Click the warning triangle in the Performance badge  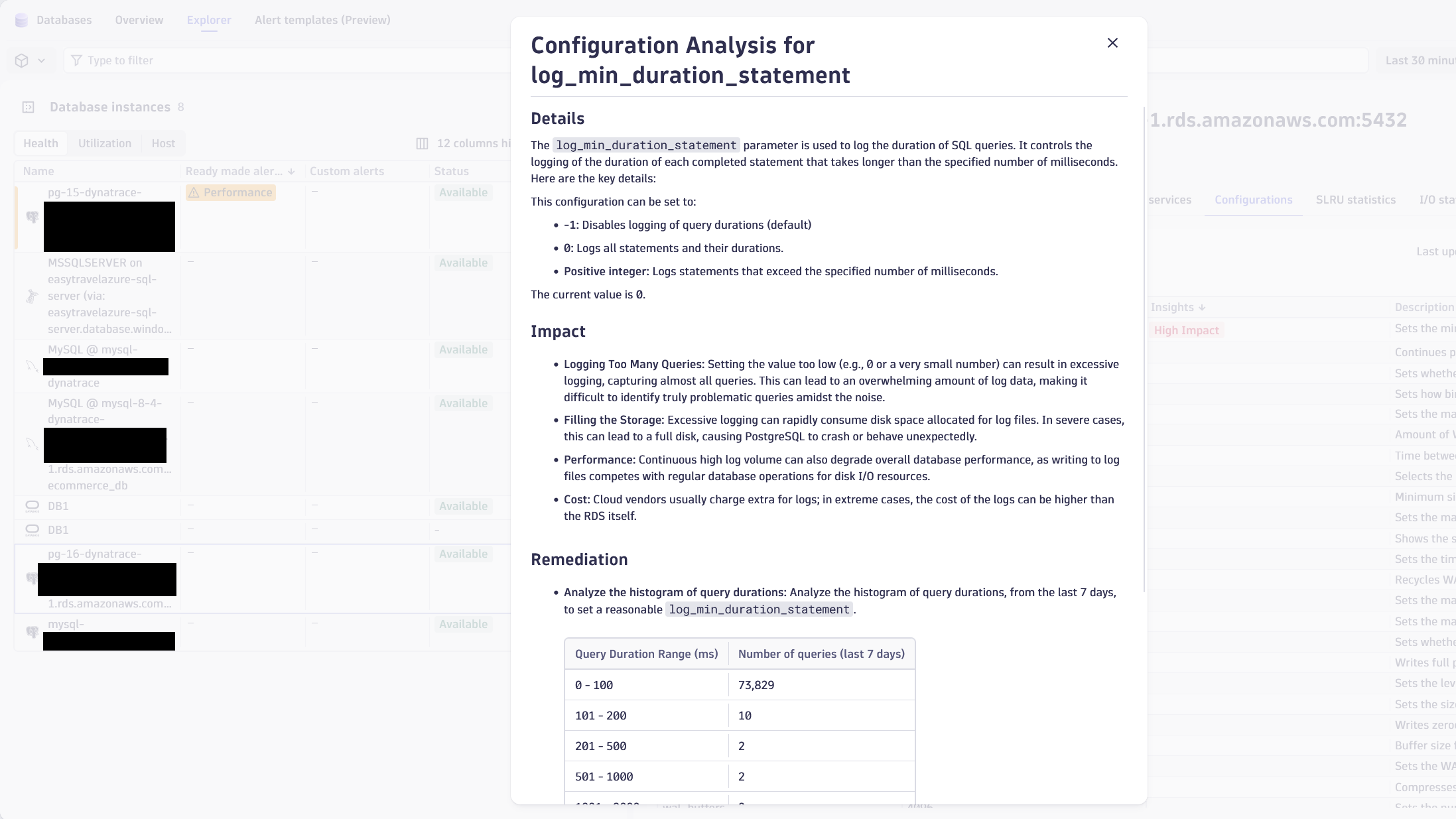tap(195, 192)
